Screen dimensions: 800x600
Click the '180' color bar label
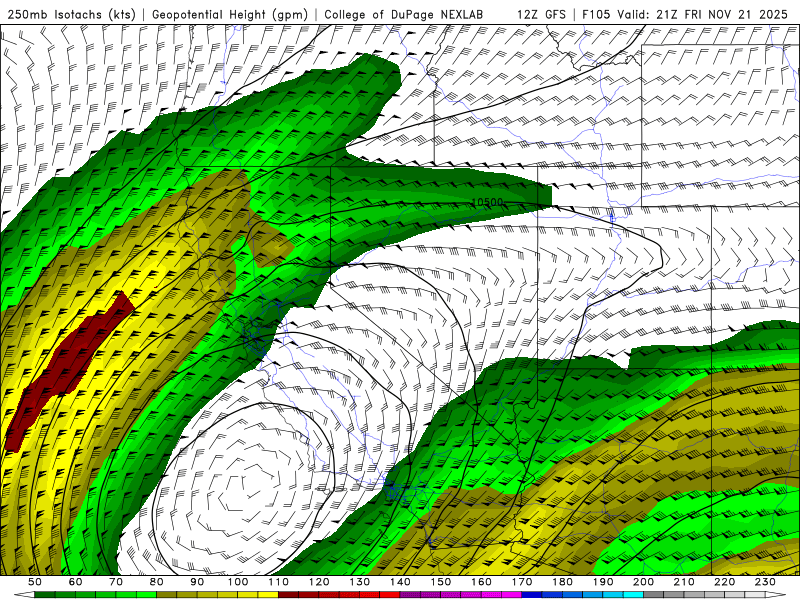point(562,582)
